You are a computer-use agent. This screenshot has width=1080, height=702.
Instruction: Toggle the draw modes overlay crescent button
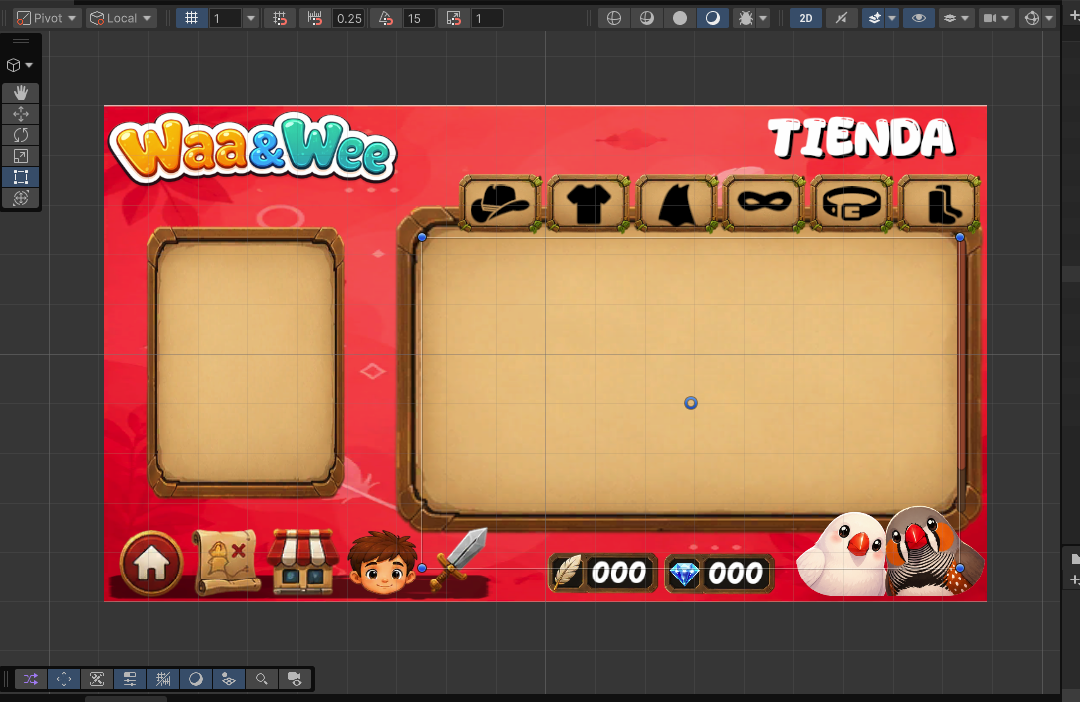coord(196,679)
